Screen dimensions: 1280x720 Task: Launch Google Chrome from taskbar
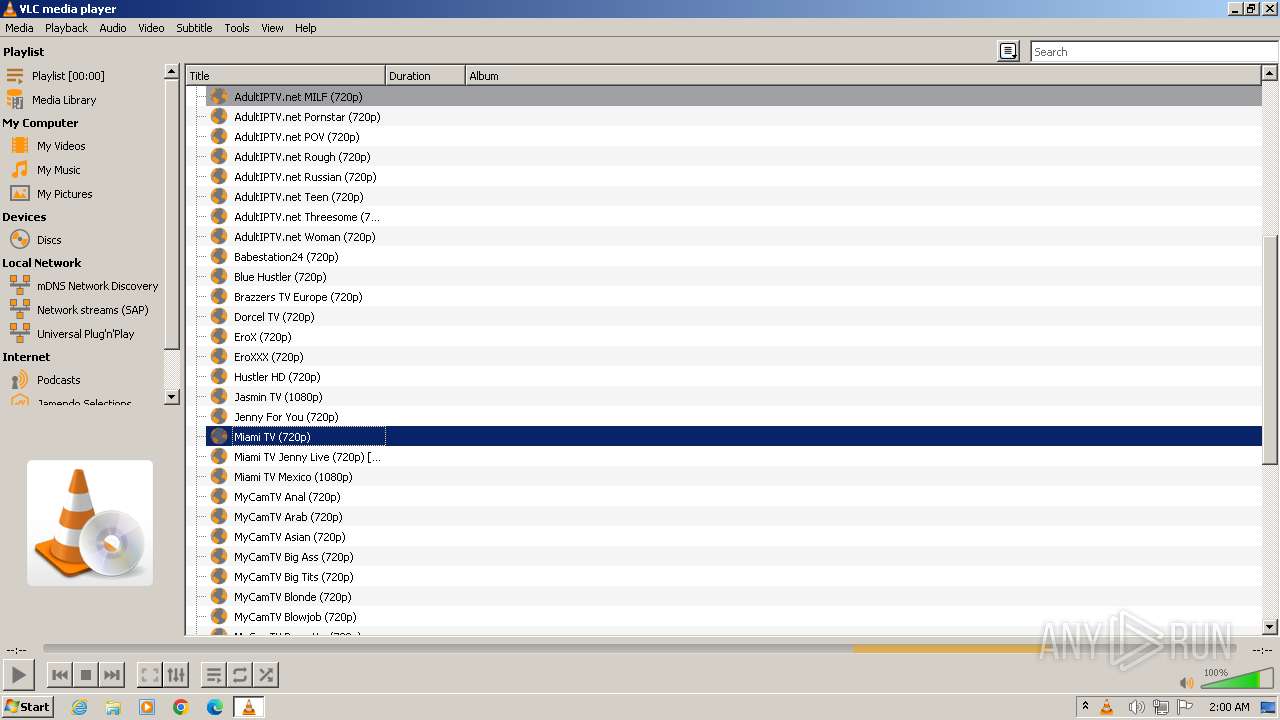[x=181, y=707]
